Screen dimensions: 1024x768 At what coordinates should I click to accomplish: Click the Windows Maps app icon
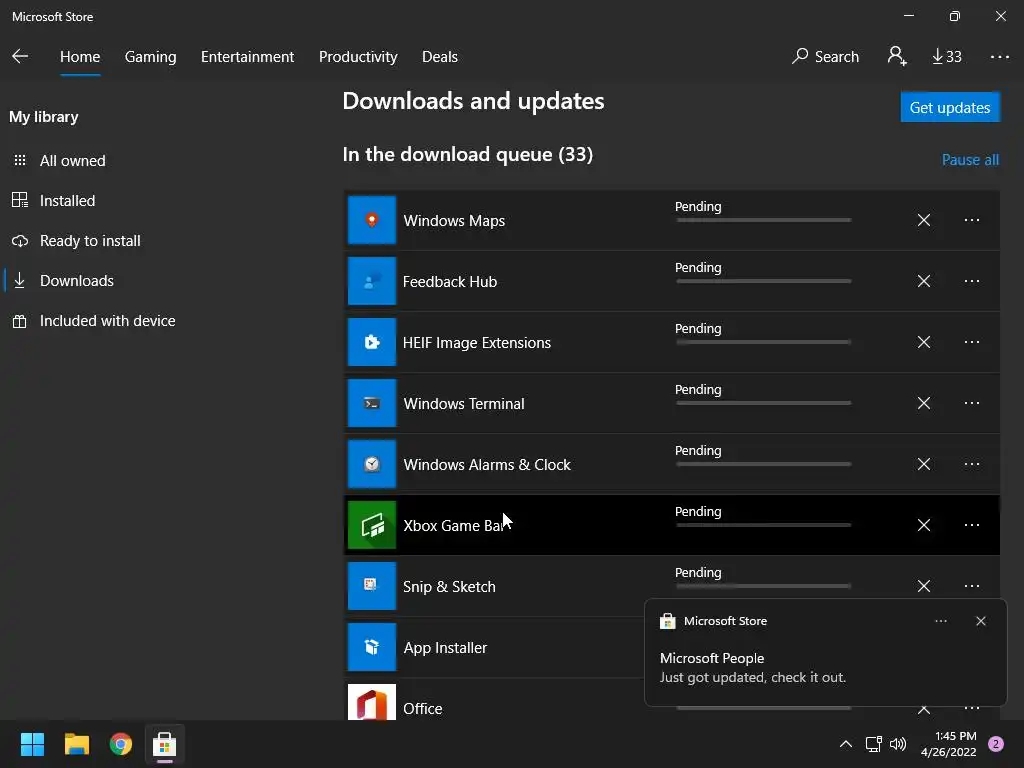click(372, 220)
